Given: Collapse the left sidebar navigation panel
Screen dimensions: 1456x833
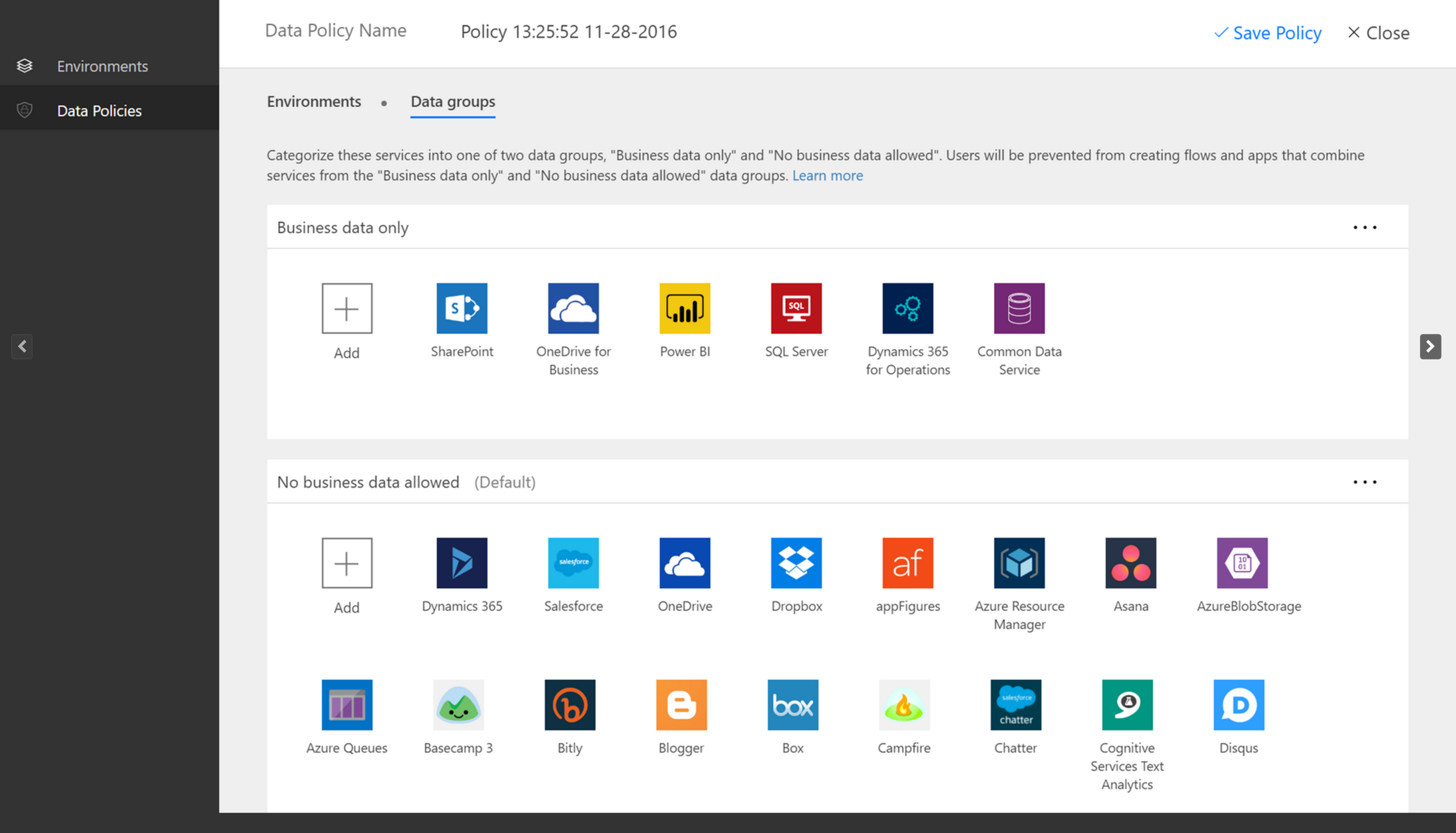Looking at the screenshot, I should point(22,347).
